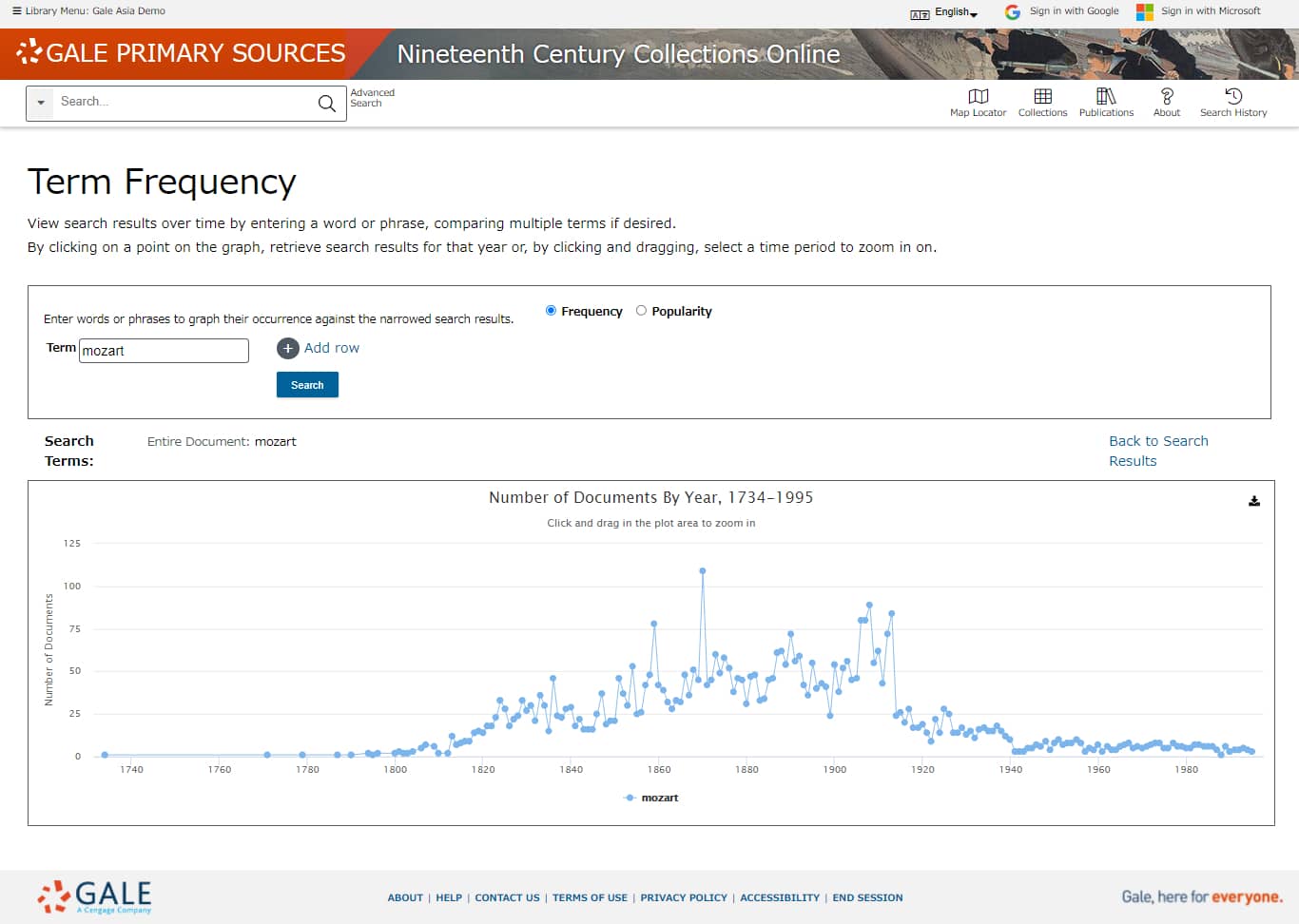Click END SESSION in the footer
Viewport: 1299px width, 924px height.
[x=867, y=897]
